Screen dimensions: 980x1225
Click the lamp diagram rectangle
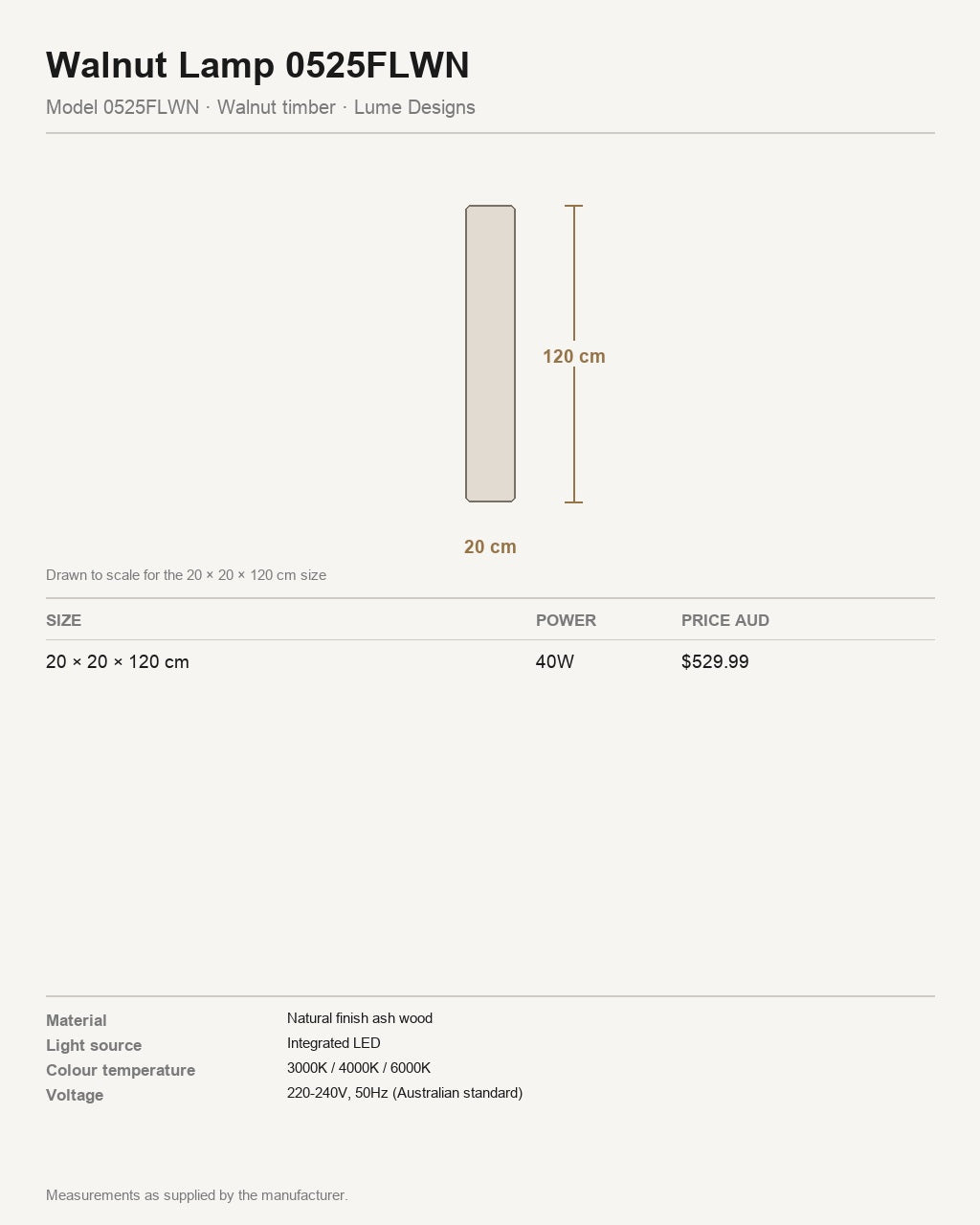click(490, 353)
